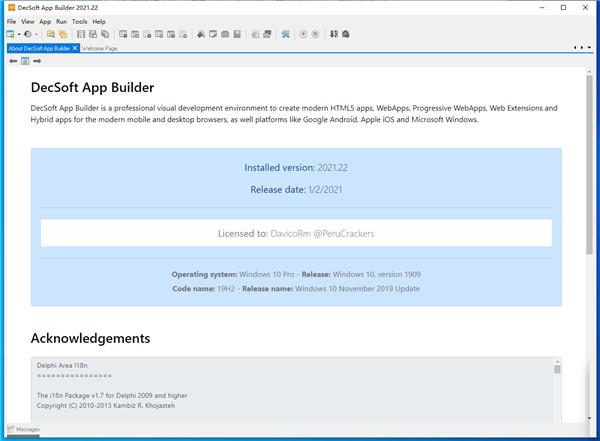600x441 pixels.
Task: Click the last window icon before the bucket icon
Action: tap(183, 34)
